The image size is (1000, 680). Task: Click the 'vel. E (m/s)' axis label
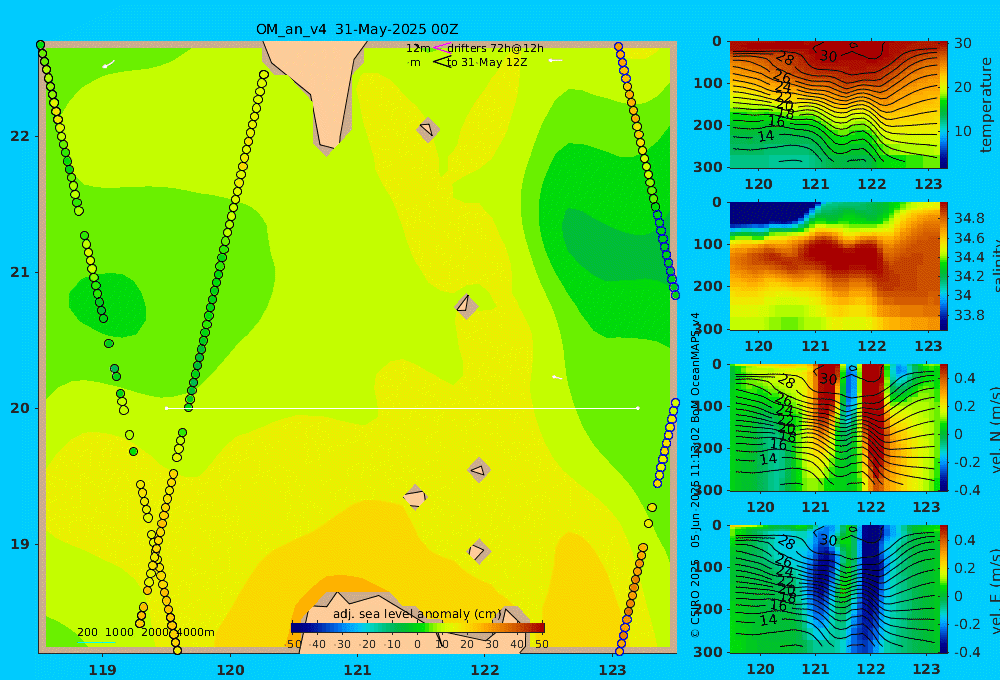click(x=995, y=590)
